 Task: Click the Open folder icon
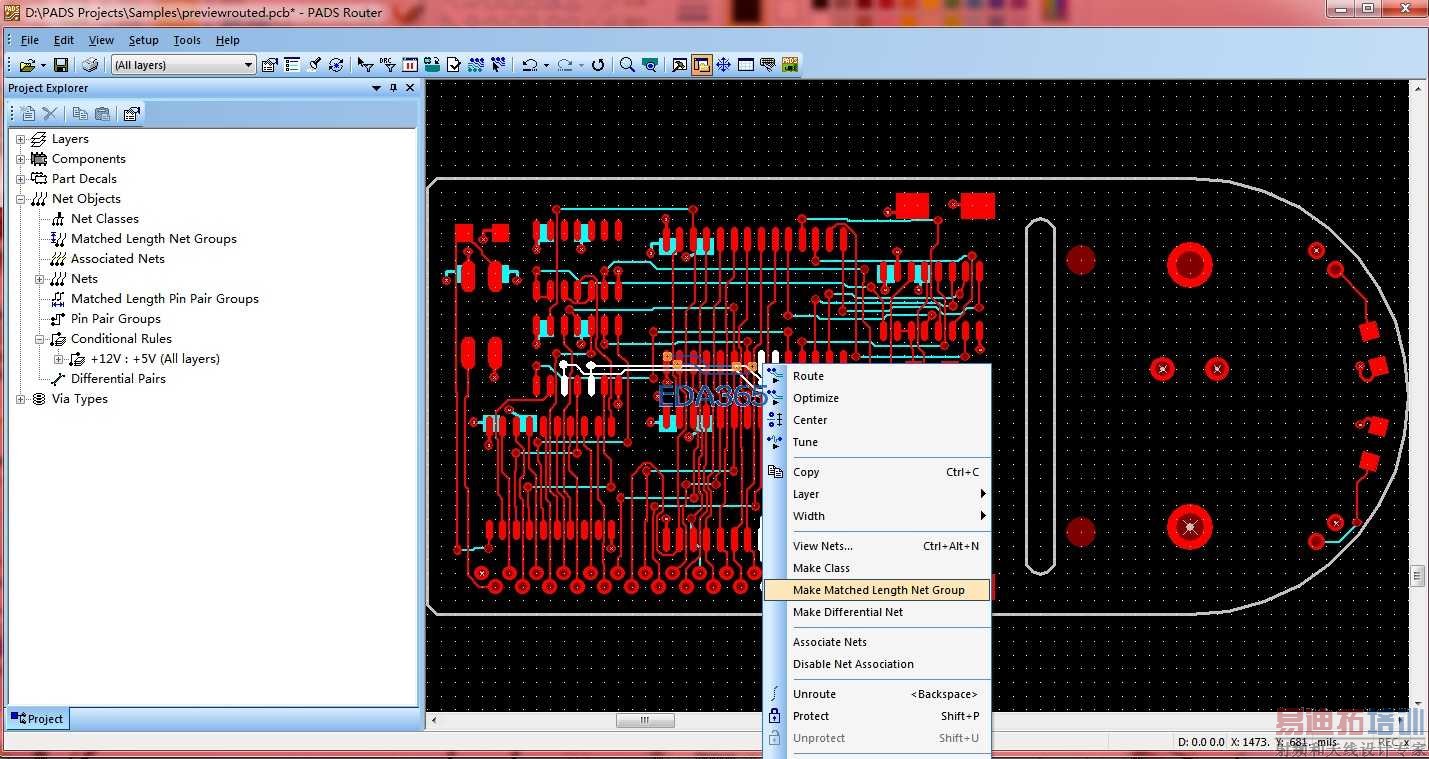[27, 65]
